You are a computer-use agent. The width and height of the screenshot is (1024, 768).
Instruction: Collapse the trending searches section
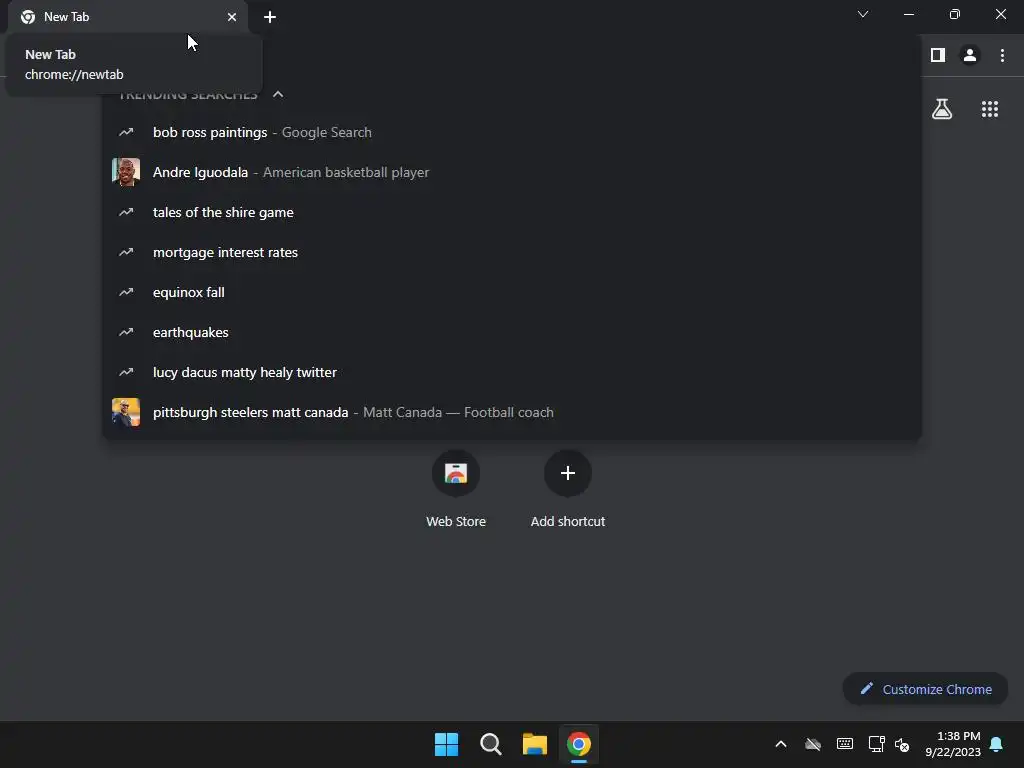pos(278,94)
